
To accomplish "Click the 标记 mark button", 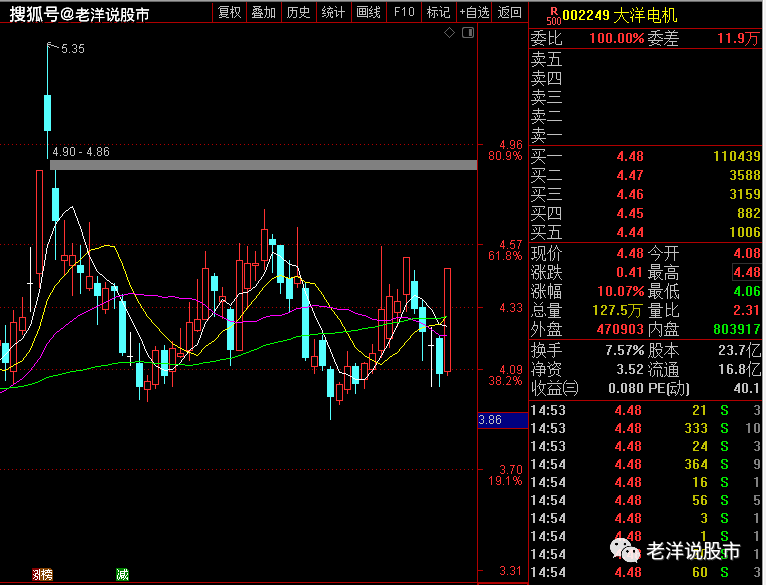I will [x=437, y=12].
